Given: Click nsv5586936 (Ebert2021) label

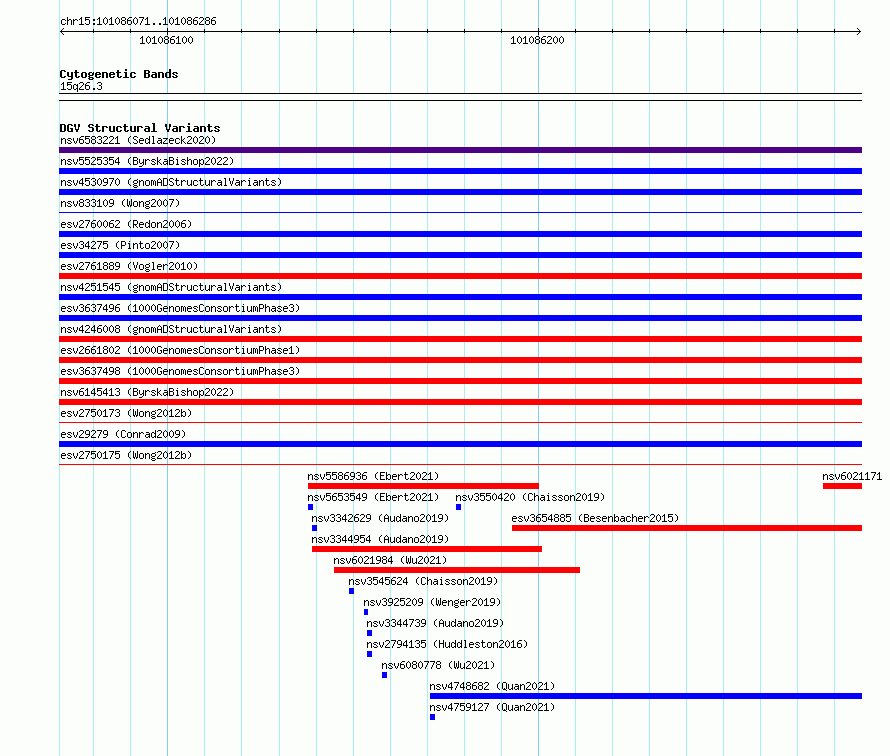Looking at the screenshot, I should point(373,476).
